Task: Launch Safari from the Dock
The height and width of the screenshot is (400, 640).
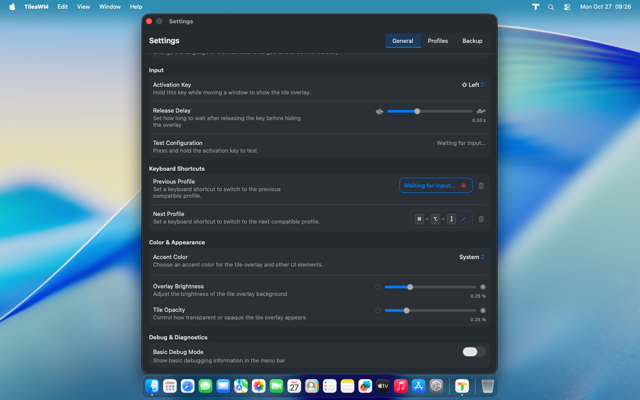Action: [x=187, y=386]
